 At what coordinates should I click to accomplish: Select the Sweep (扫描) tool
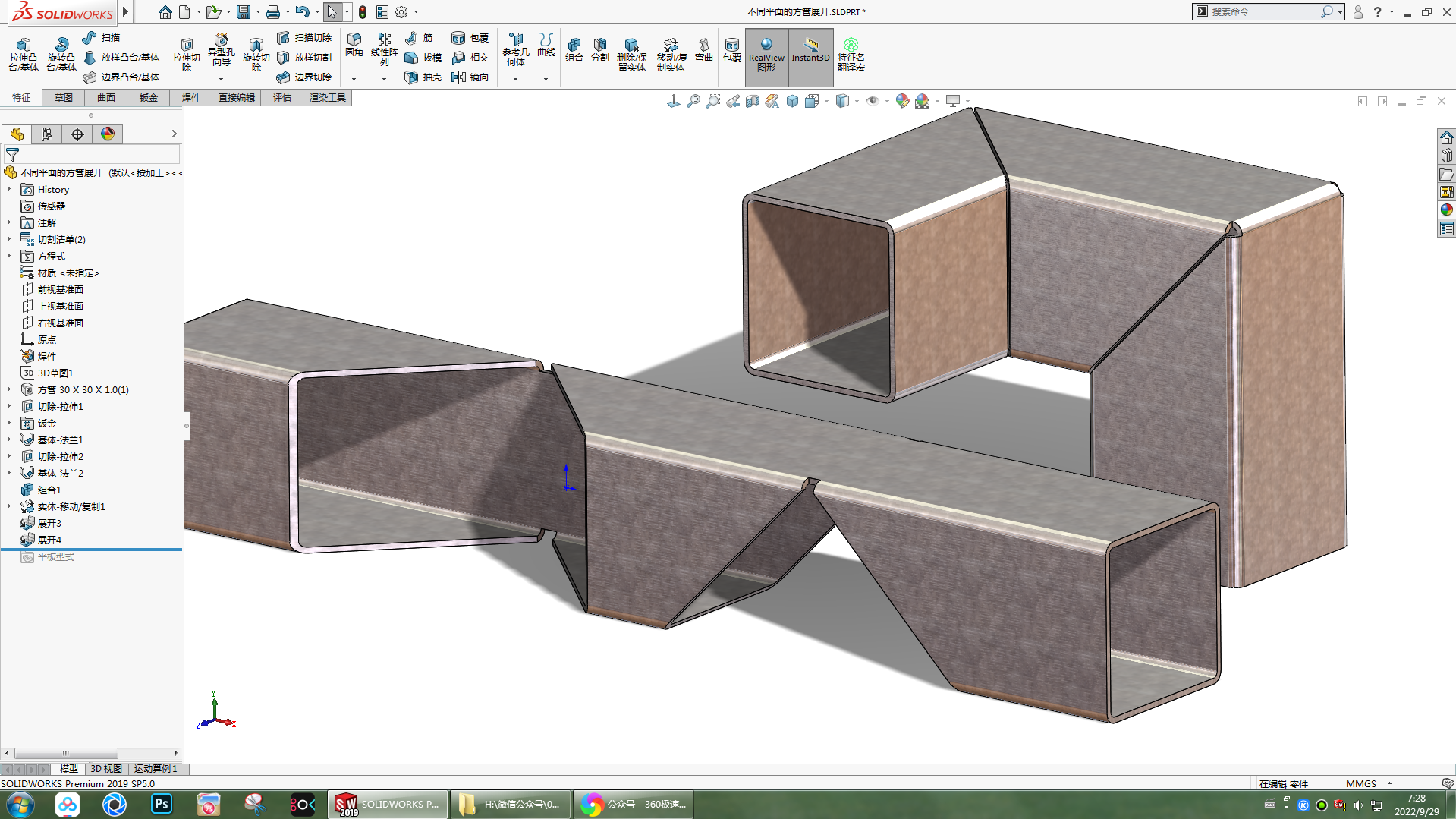pyautogui.click(x=102, y=37)
